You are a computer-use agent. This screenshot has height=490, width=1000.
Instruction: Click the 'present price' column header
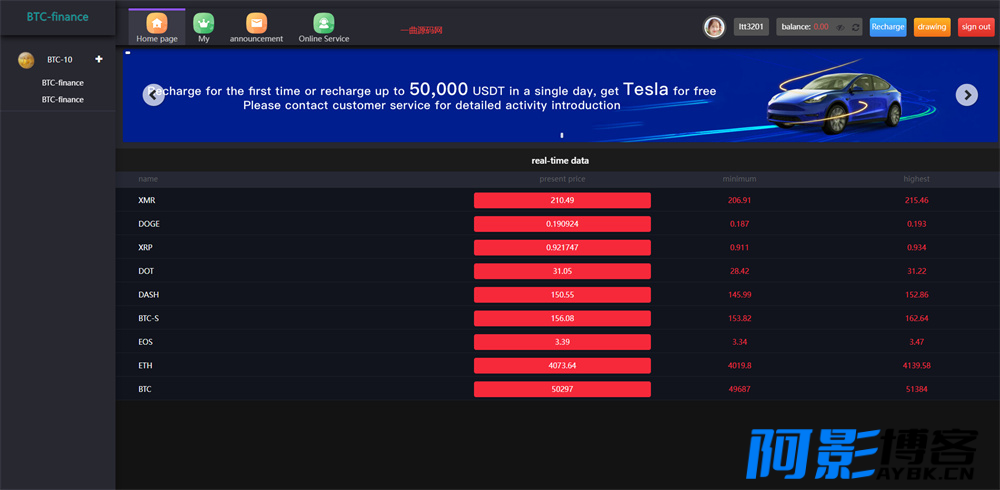(562, 179)
